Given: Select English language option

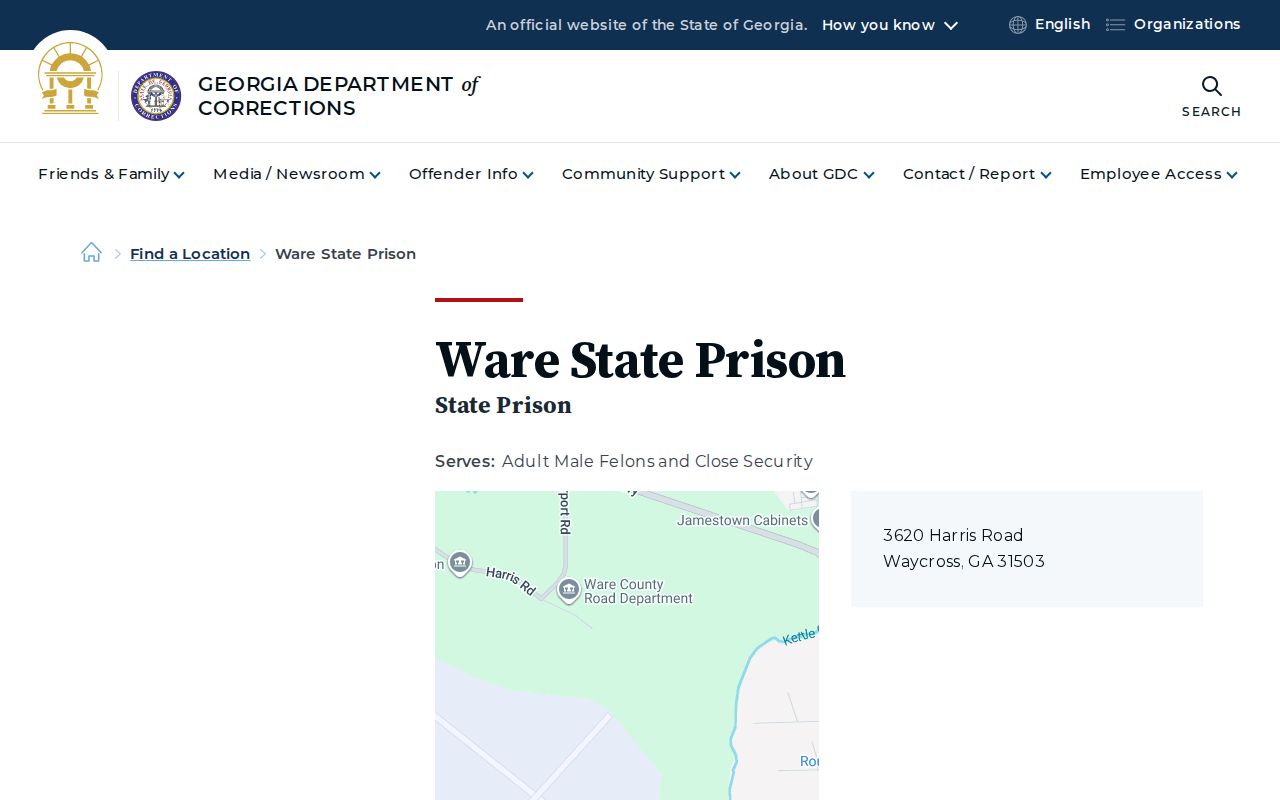Looking at the screenshot, I should click(x=1062, y=24).
